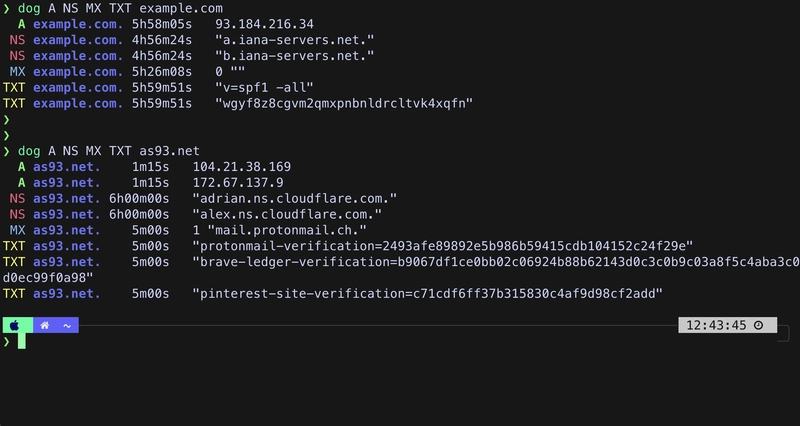
Task: Click the Apple logo prompt segment
Action: pyautogui.click(x=15, y=325)
